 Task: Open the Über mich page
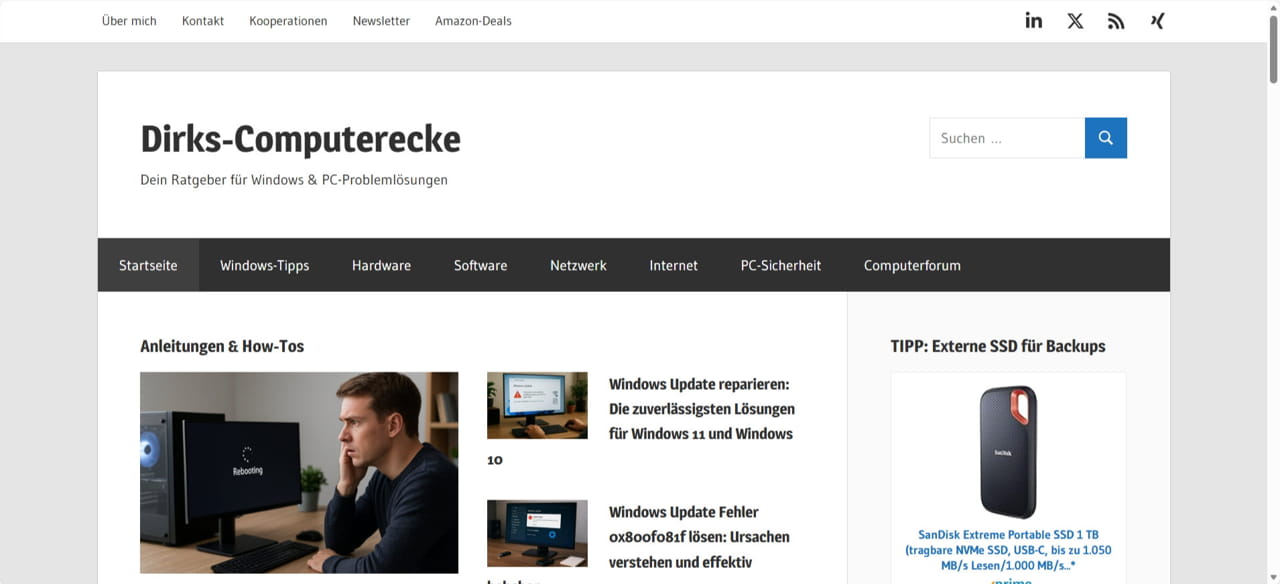(129, 21)
